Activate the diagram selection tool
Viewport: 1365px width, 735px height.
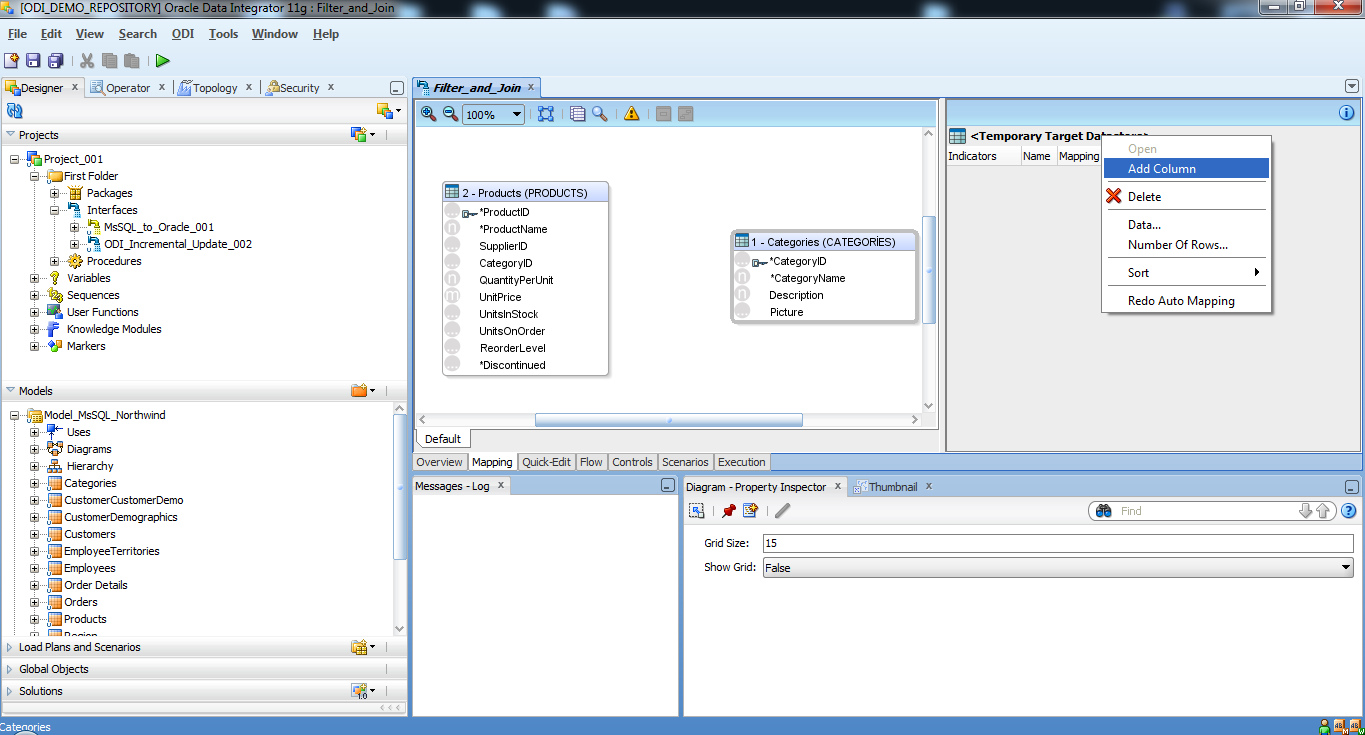click(x=546, y=113)
